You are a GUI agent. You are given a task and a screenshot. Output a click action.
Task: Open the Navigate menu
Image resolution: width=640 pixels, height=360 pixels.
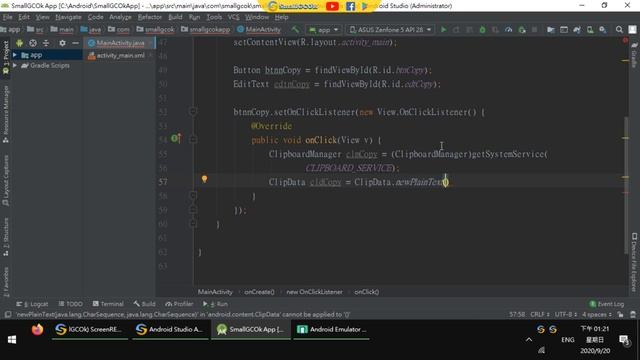[68, 17]
